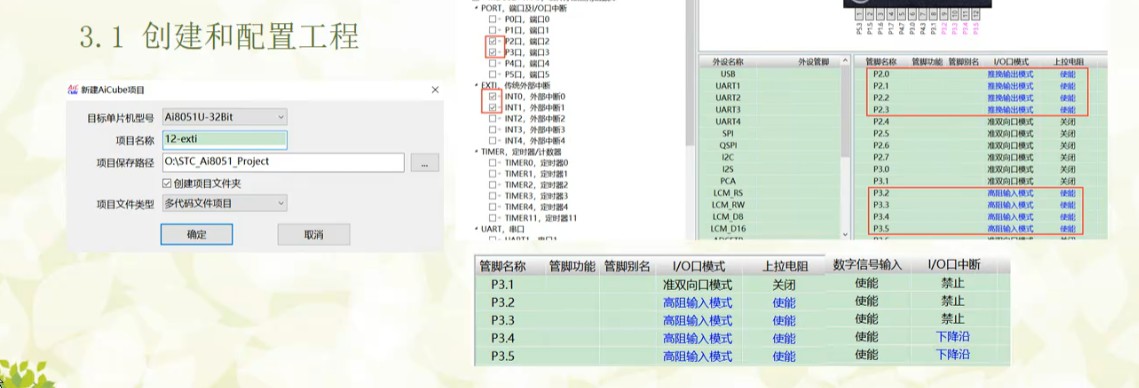The width and height of the screenshot is (1139, 388).
Task: Open I/O mode 推挽输出模式 for pin P2.0
Action: pyautogui.click(x=1010, y=74)
